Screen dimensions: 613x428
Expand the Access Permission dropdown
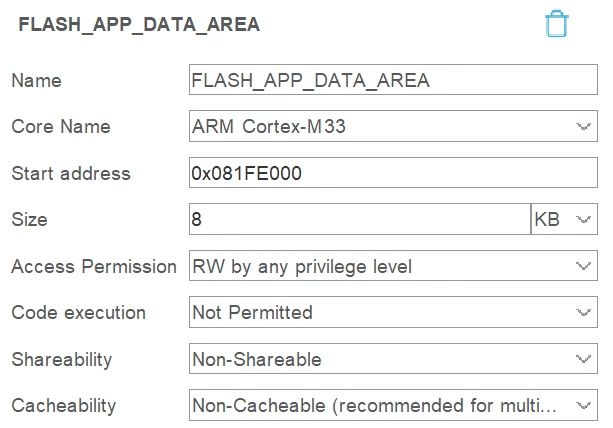393,266
